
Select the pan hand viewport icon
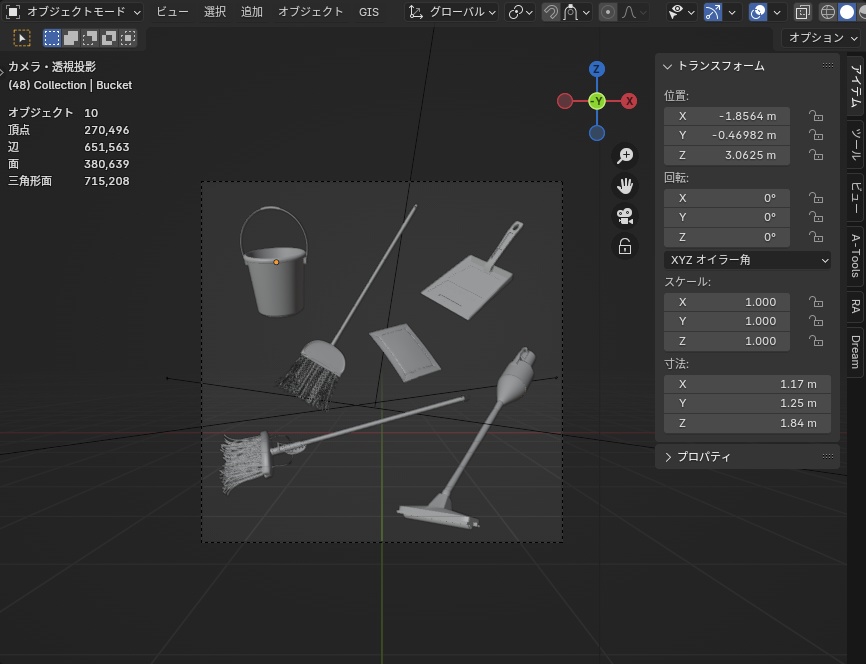click(x=625, y=186)
